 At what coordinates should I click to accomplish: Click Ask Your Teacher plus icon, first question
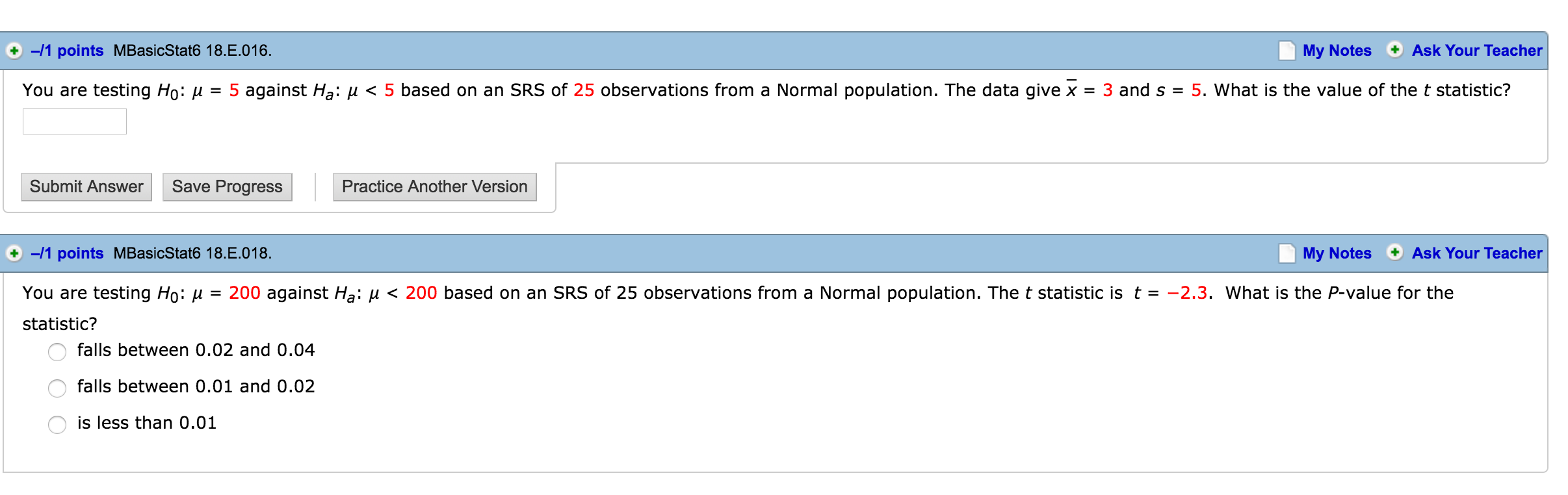1394,50
